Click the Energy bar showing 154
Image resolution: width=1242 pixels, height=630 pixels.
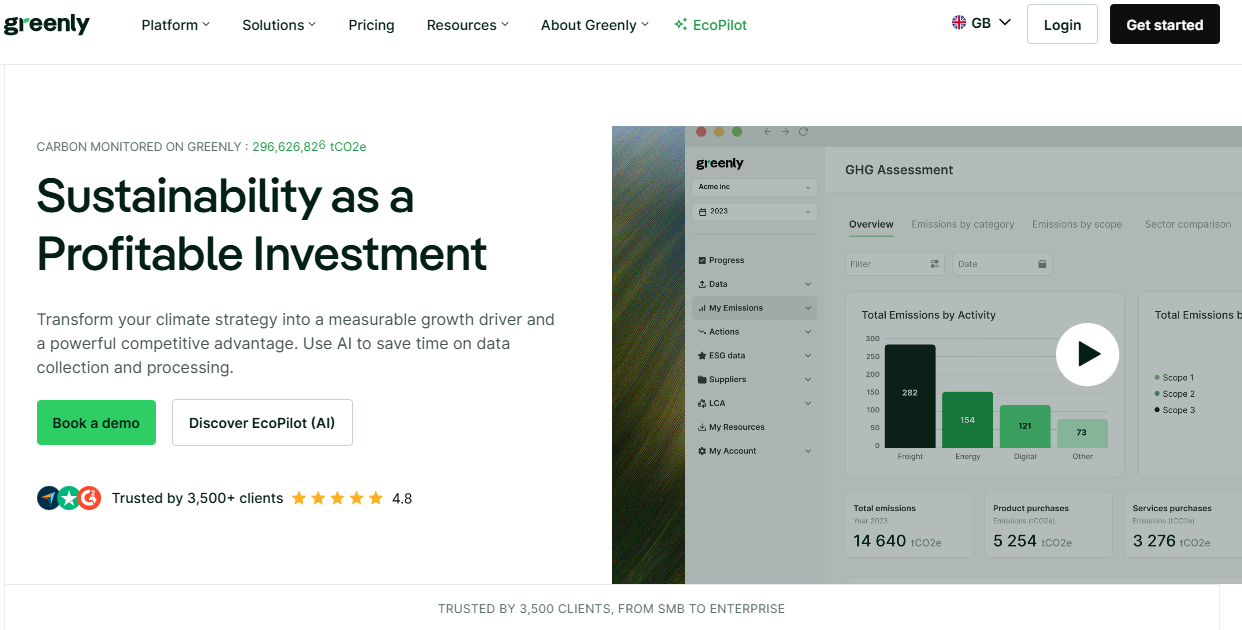tap(967, 420)
